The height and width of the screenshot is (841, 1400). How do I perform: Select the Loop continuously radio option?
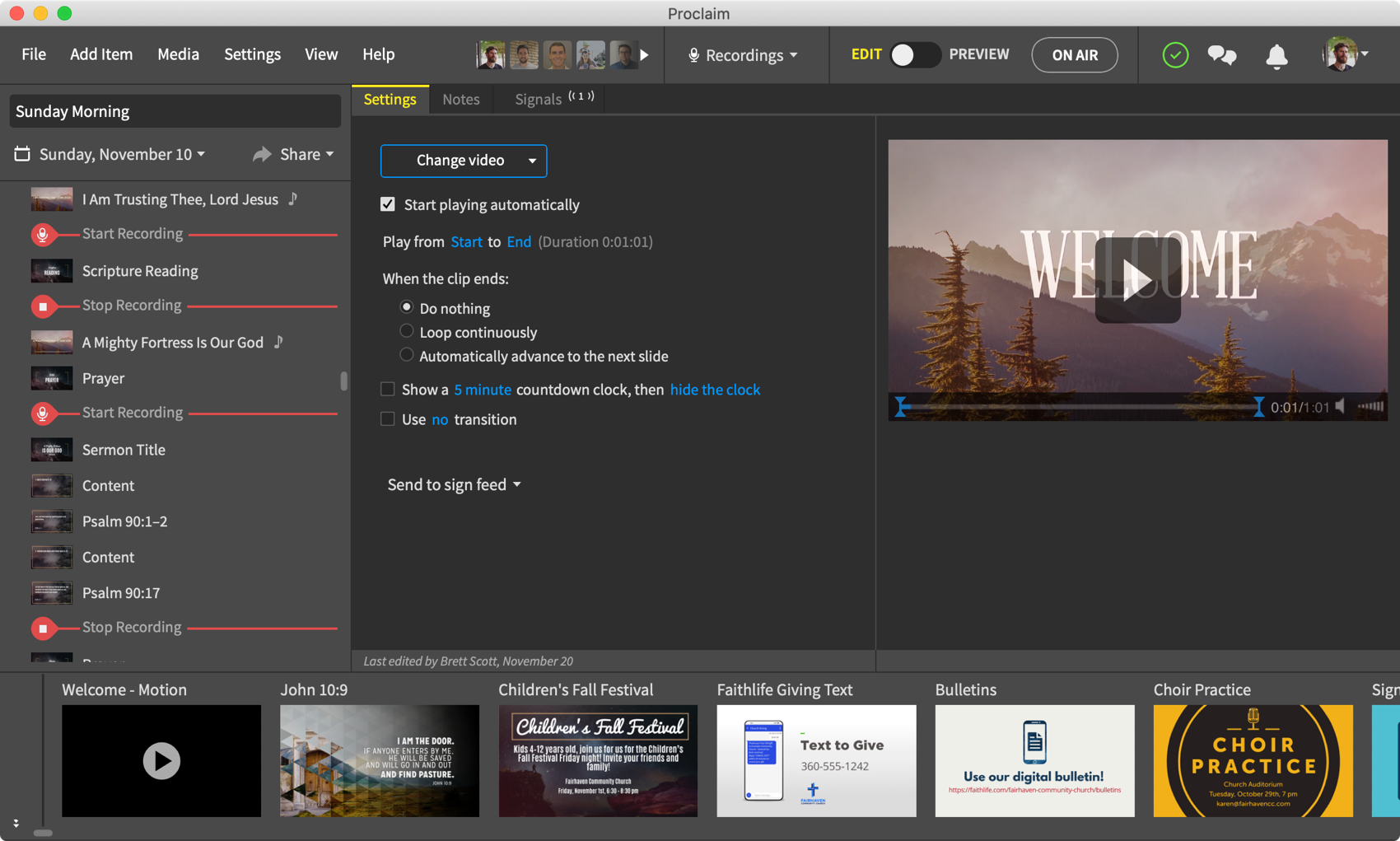pos(407,331)
